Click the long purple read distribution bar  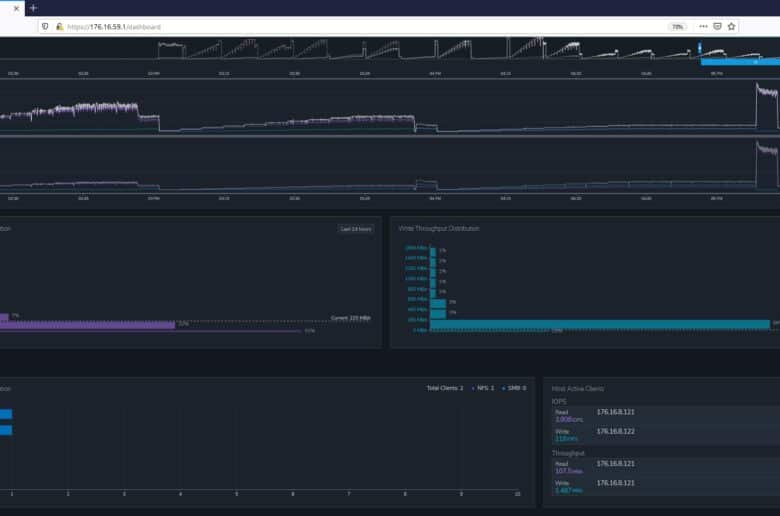[88, 325]
